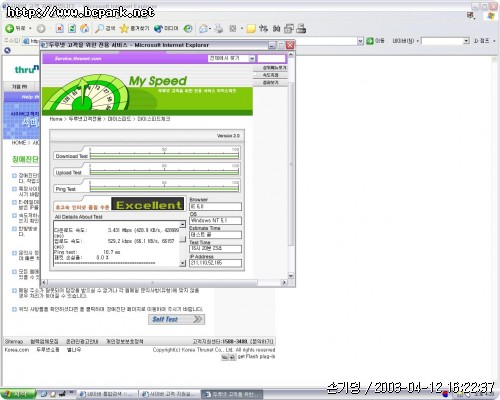
Task: Click the Download Test progress bar
Action: coord(164,156)
